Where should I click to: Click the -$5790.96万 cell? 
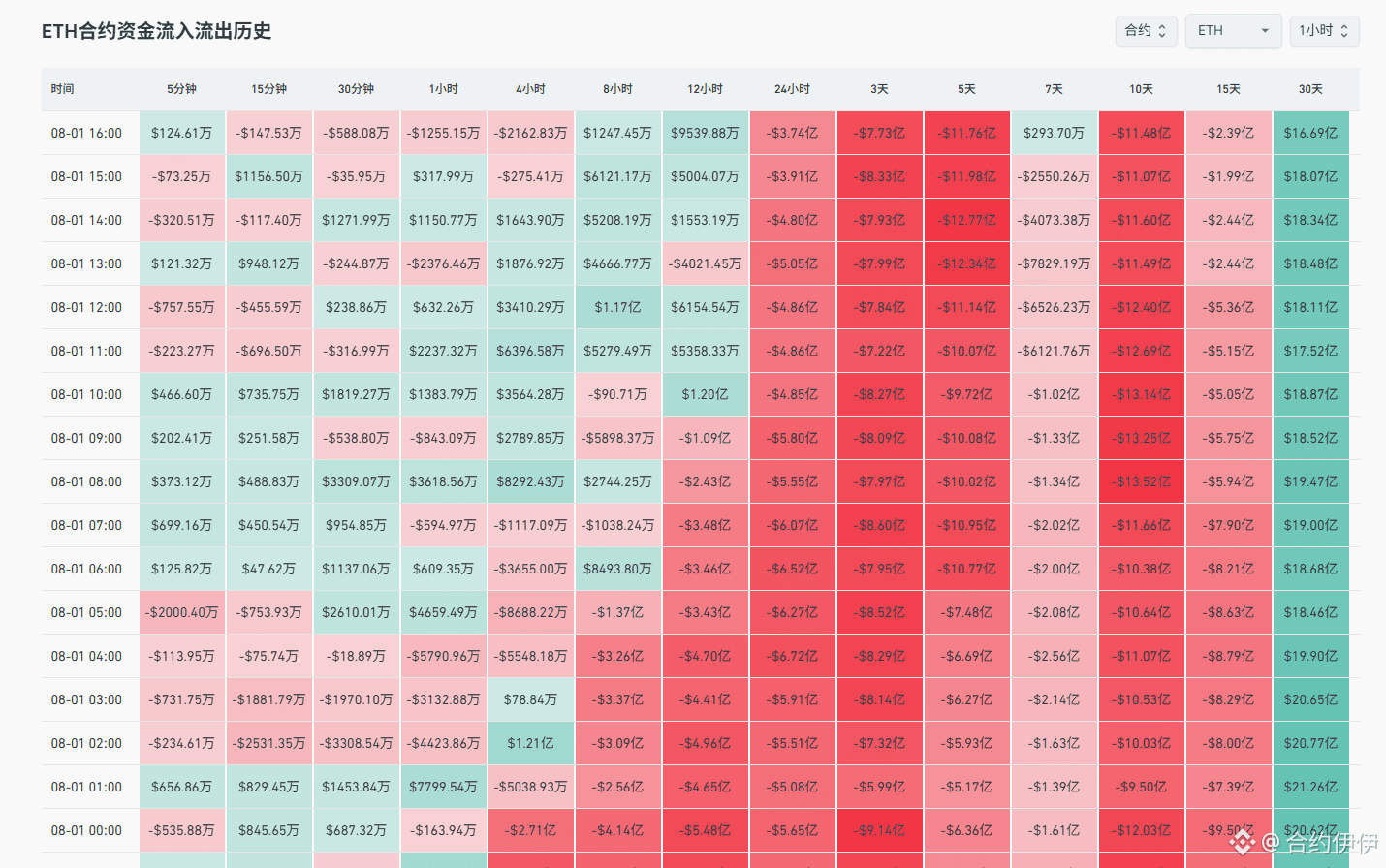444,656
